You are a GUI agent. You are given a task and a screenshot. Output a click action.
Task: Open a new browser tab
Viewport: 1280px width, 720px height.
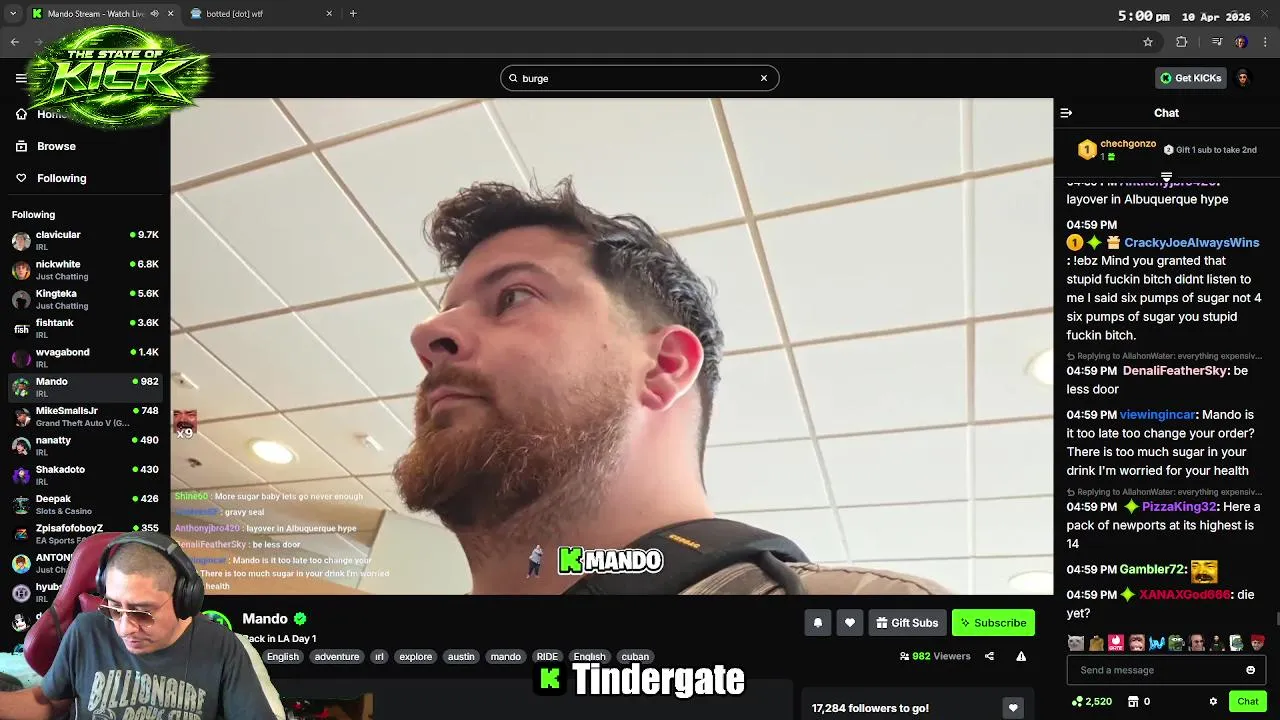[353, 14]
